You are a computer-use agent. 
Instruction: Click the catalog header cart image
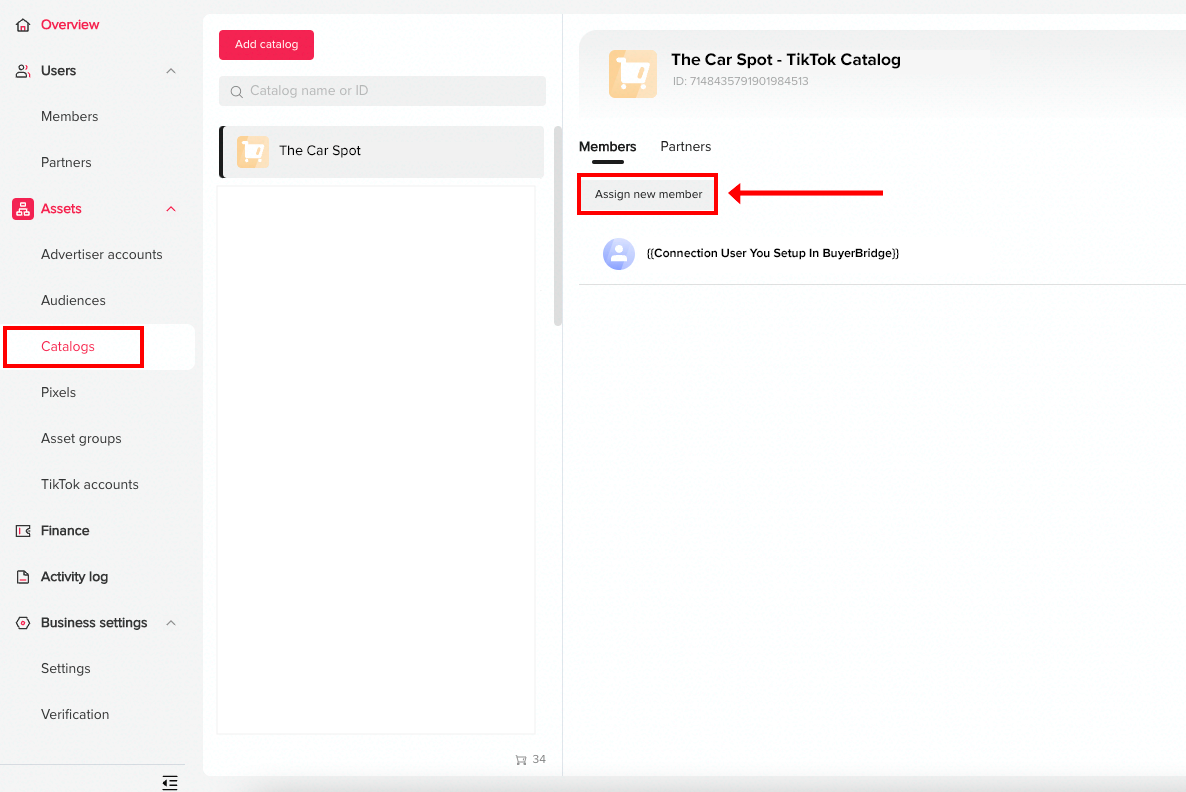632,74
